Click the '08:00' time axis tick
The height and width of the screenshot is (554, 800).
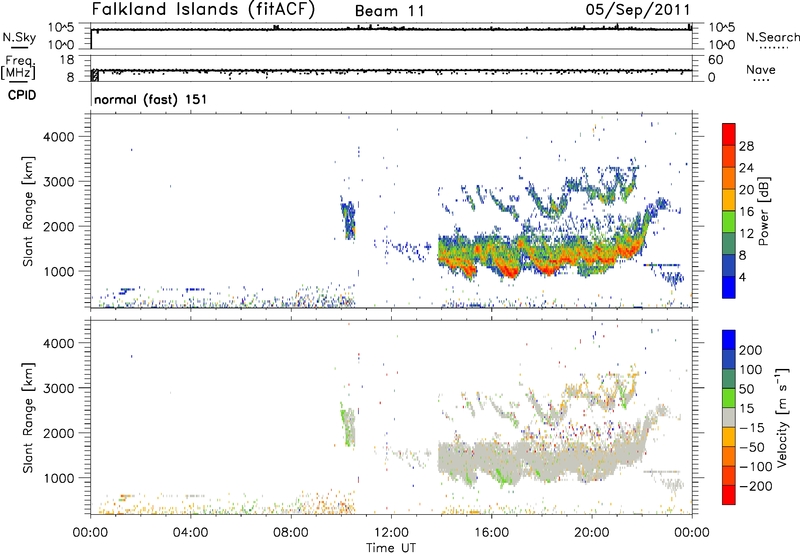291,533
